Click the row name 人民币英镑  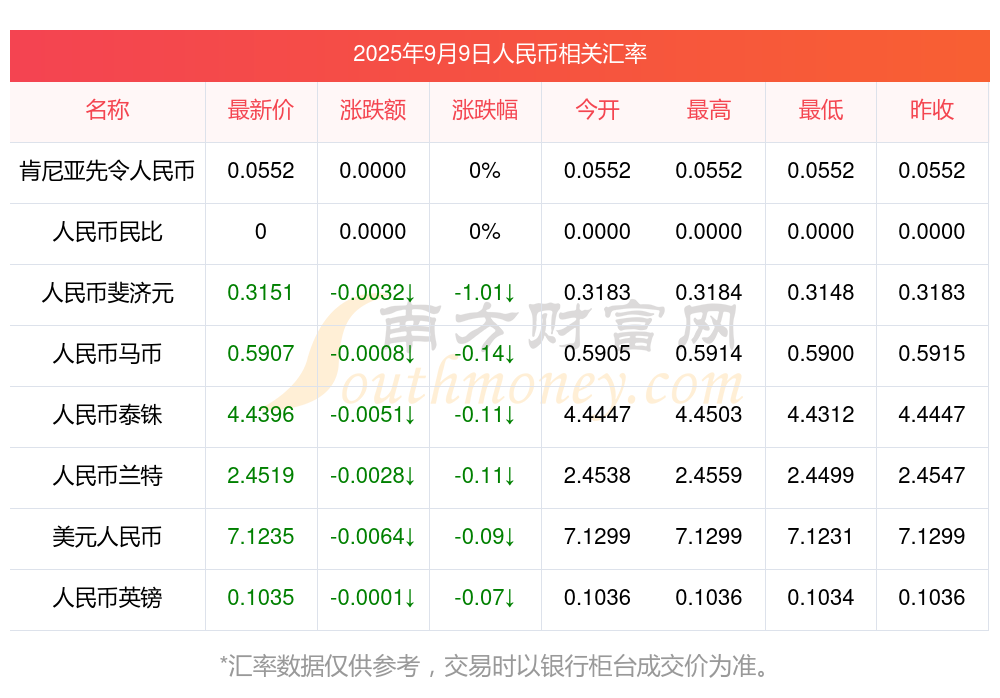[x=107, y=598]
